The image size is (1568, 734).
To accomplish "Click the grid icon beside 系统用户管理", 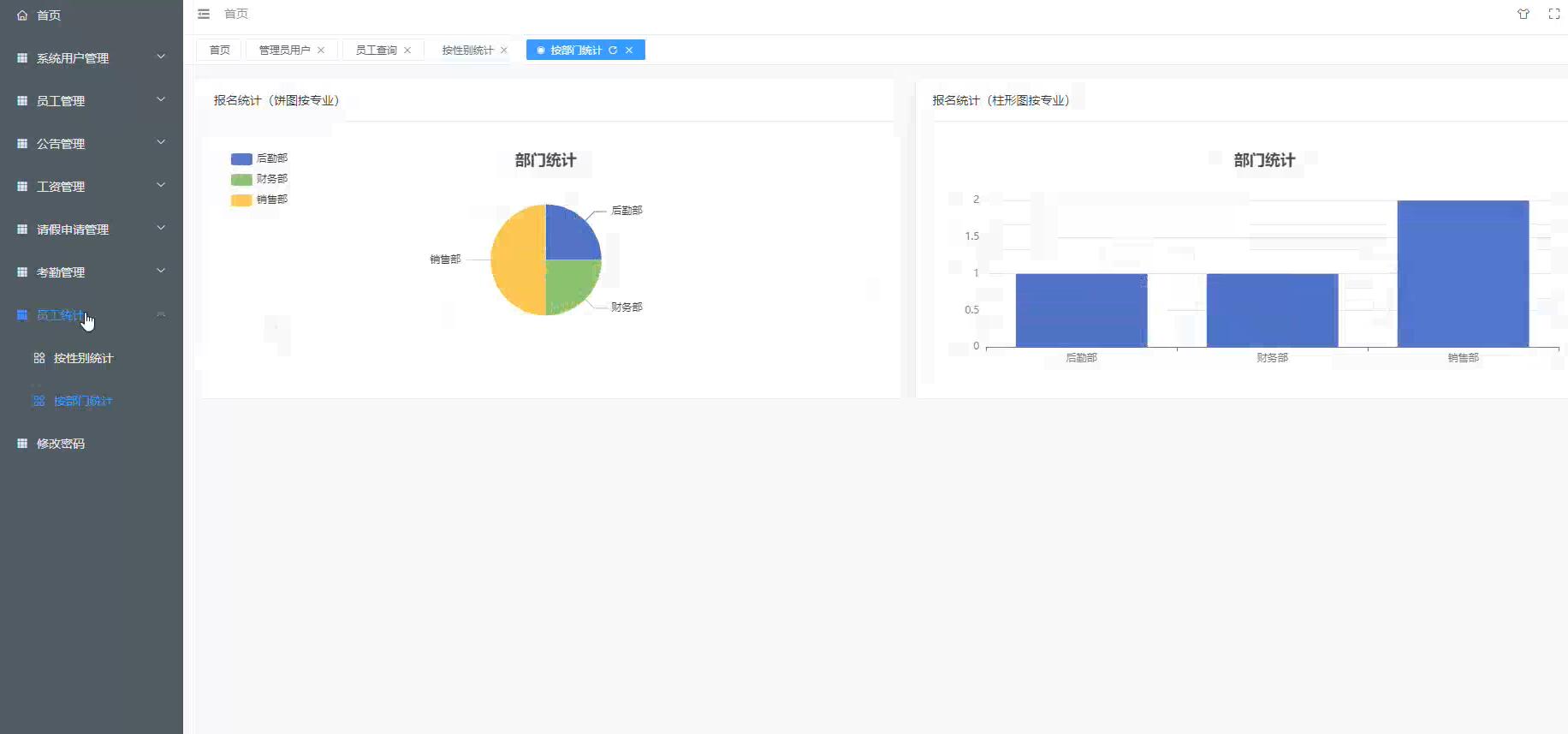I will point(22,58).
